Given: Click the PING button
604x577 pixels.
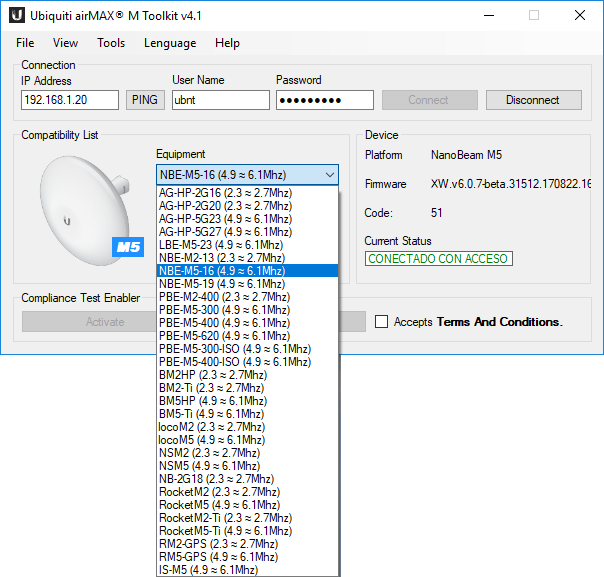Looking at the screenshot, I should coord(145,100).
